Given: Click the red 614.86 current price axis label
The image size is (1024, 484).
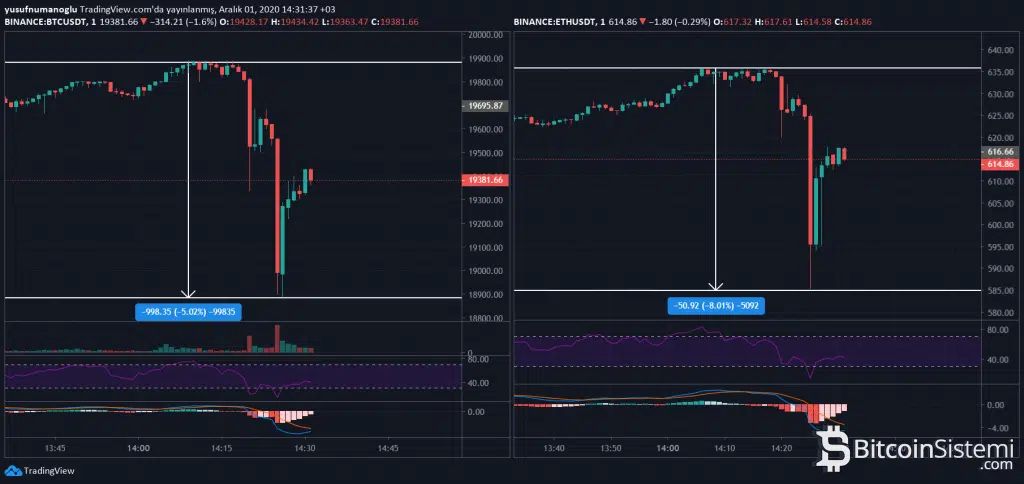Looking at the screenshot, I should pos(1001,164).
